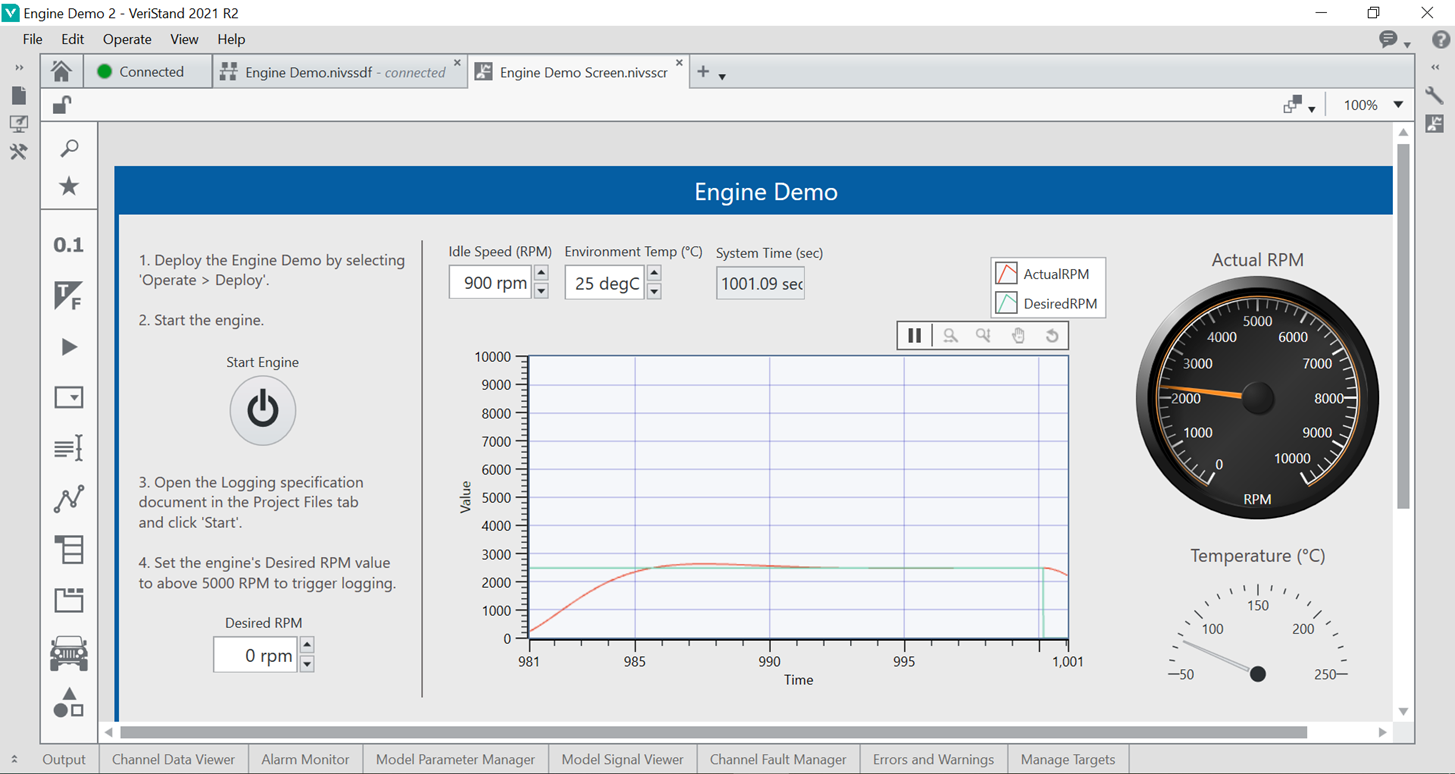Click the vertical scrollbar thumb
Image resolution: width=1455 pixels, height=774 pixels.
pyautogui.click(x=1403, y=326)
